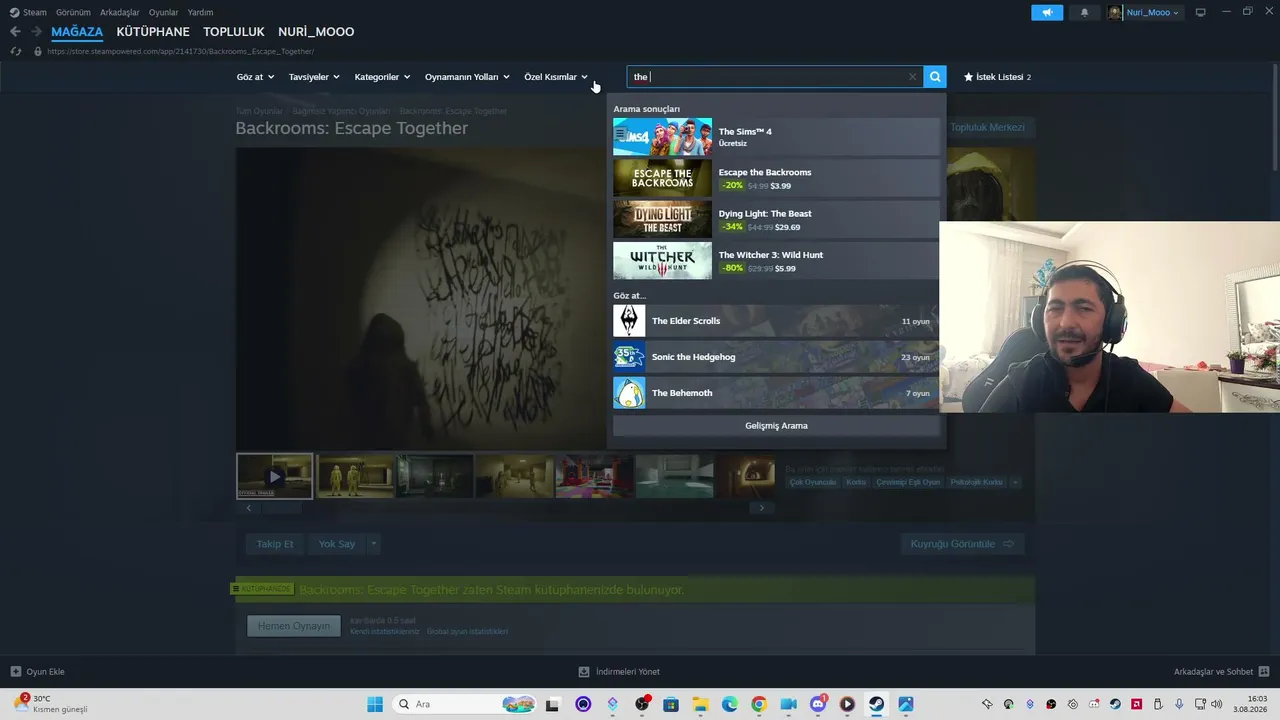Image resolution: width=1280 pixels, height=720 pixels.
Task: Open Microsoft Edge from taskbar
Action: point(730,704)
